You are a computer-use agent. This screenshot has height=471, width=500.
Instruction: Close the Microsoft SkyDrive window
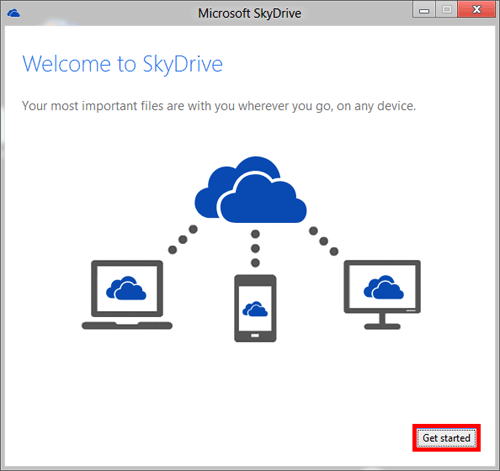(477, 9)
